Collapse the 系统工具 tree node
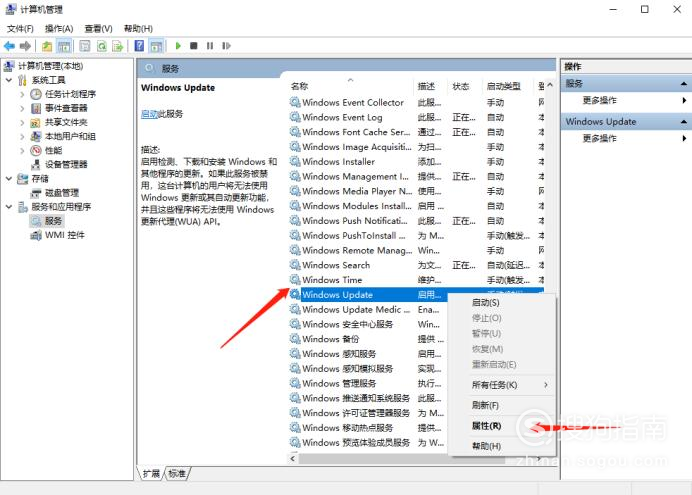Screen dimensions: 692x495 click(x=9, y=80)
